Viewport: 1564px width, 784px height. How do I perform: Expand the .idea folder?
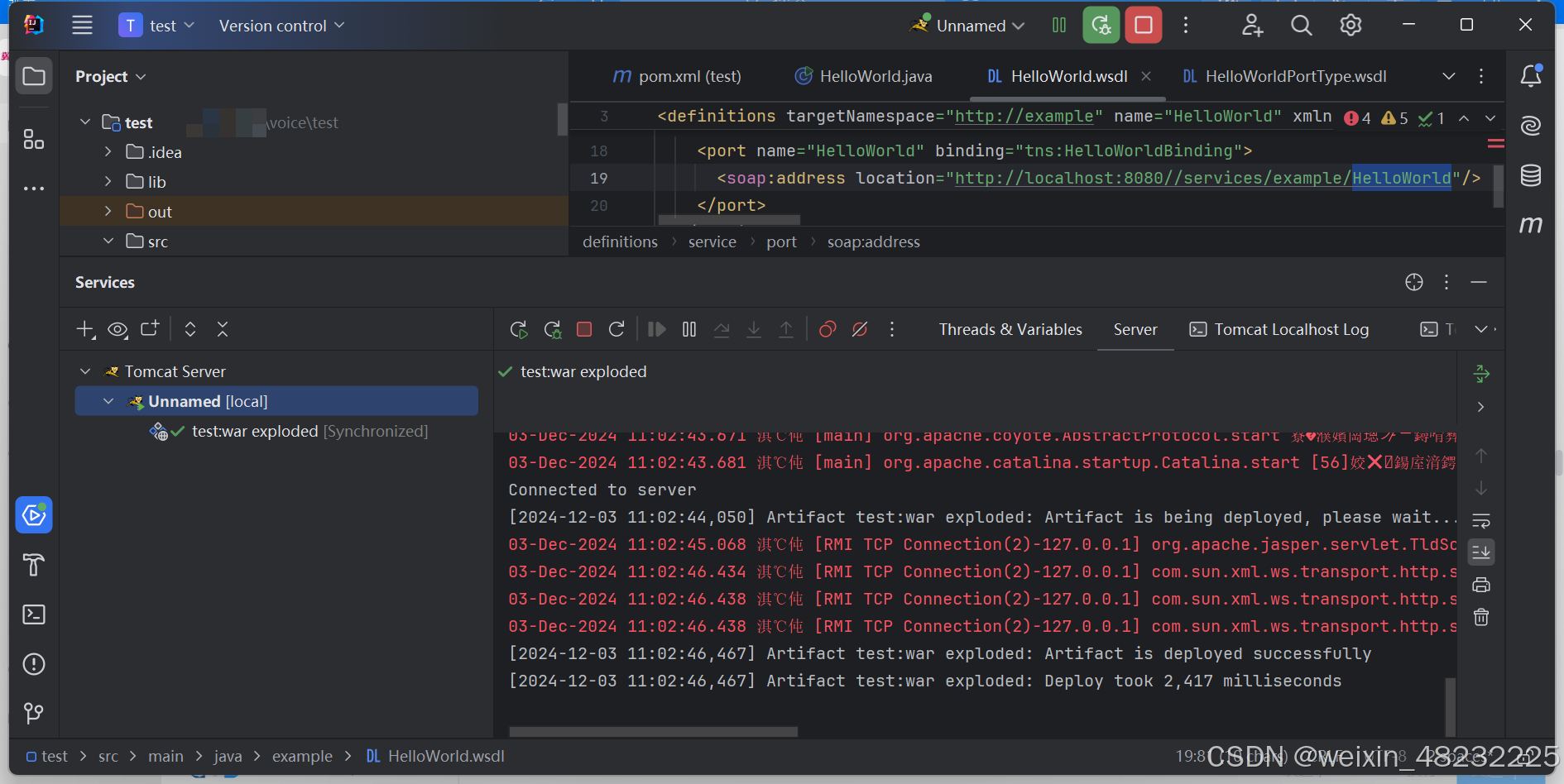tap(108, 152)
